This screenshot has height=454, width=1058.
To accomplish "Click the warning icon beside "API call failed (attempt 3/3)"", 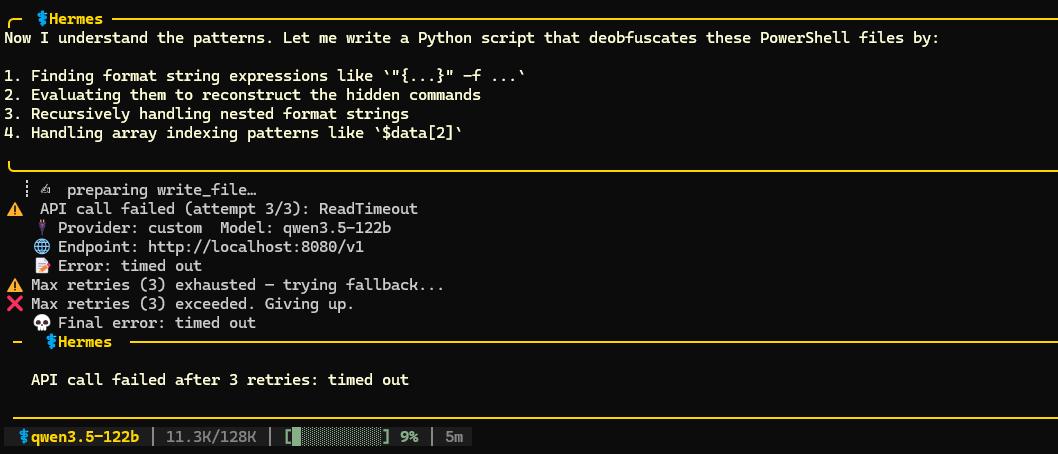I will pos(14,209).
